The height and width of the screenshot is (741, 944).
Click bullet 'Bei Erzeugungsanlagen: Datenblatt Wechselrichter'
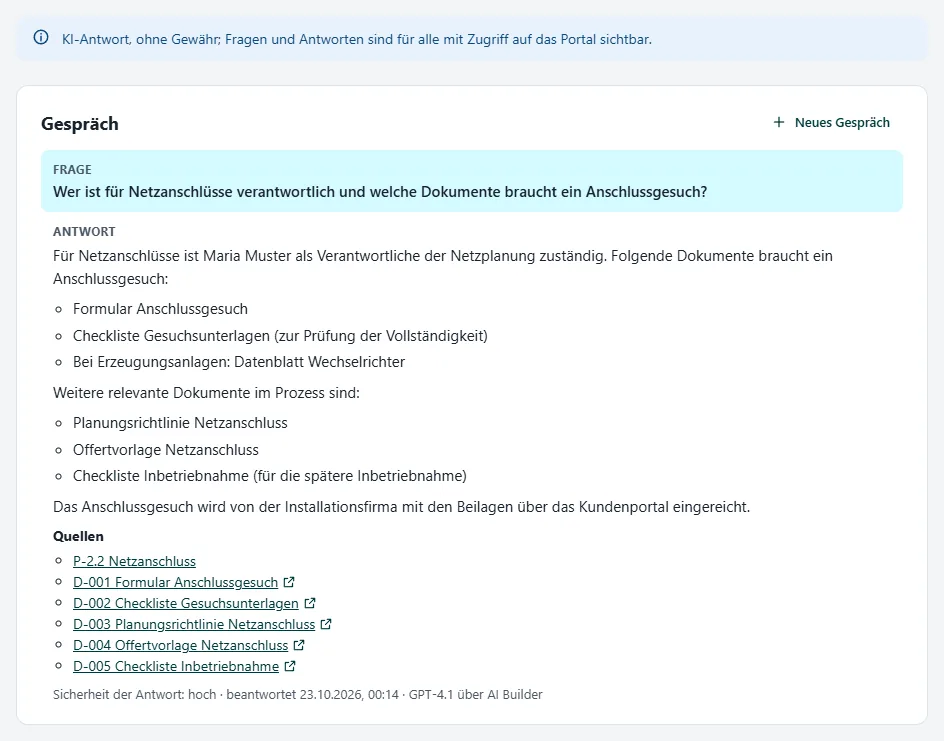click(x=239, y=362)
